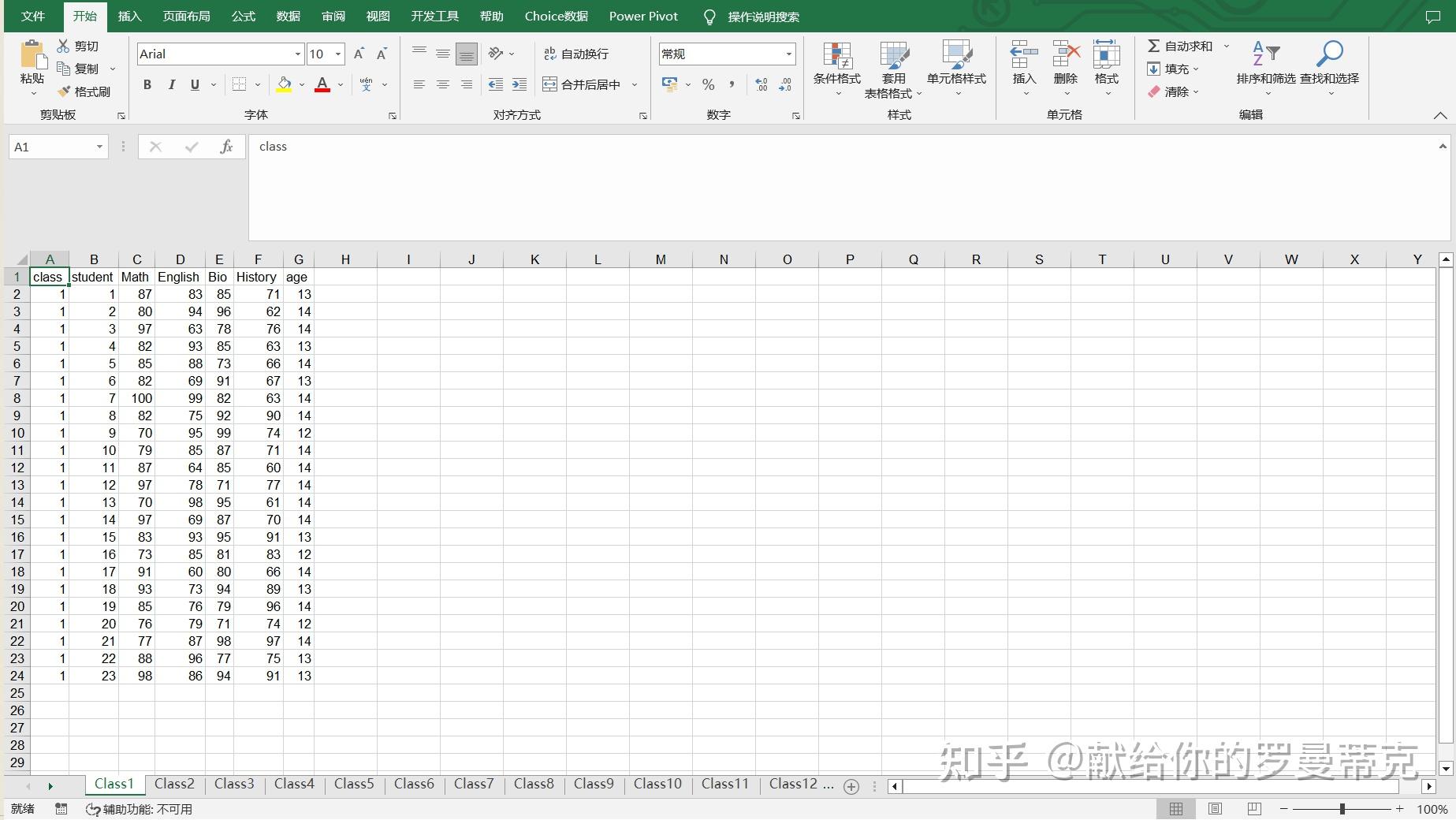Open the AutoSum function
Viewport: 1456px width, 820px height.
click(1181, 45)
